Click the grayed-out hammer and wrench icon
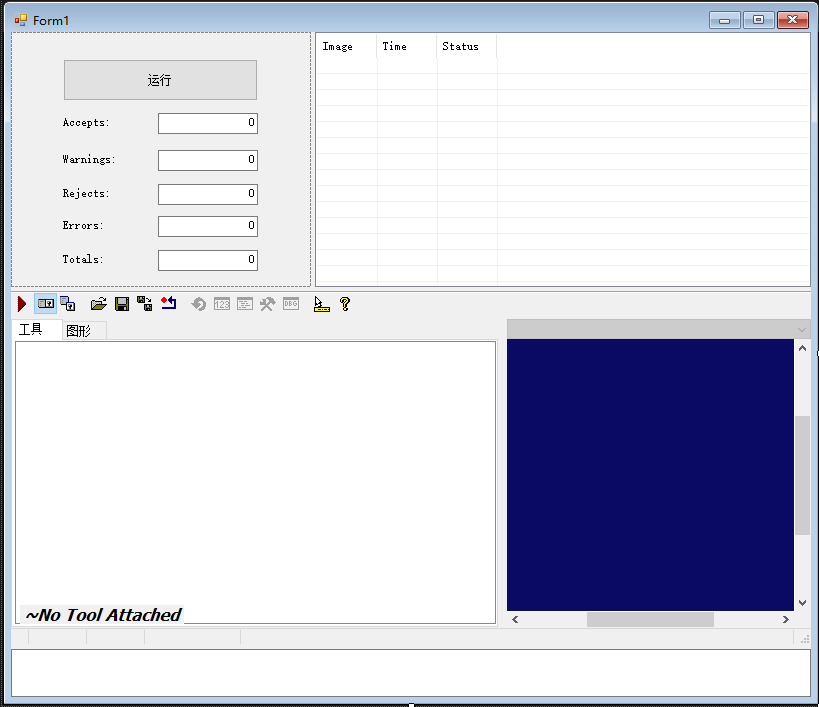The height and width of the screenshot is (707, 819). [x=267, y=304]
